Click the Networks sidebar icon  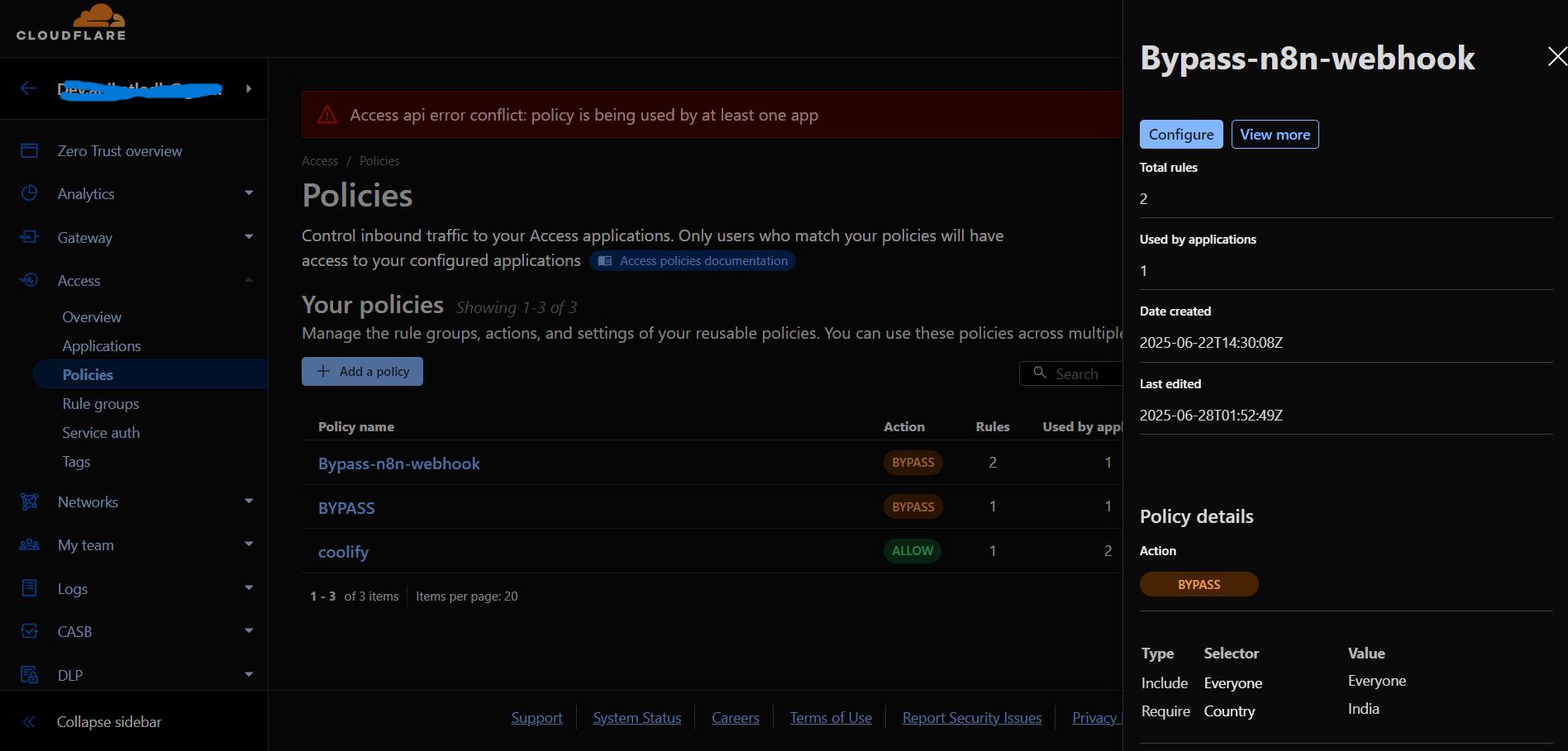[29, 501]
